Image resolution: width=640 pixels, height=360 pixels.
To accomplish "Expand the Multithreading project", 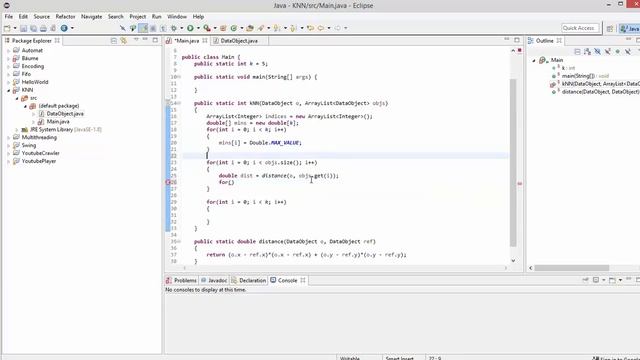I will [x=9, y=138].
